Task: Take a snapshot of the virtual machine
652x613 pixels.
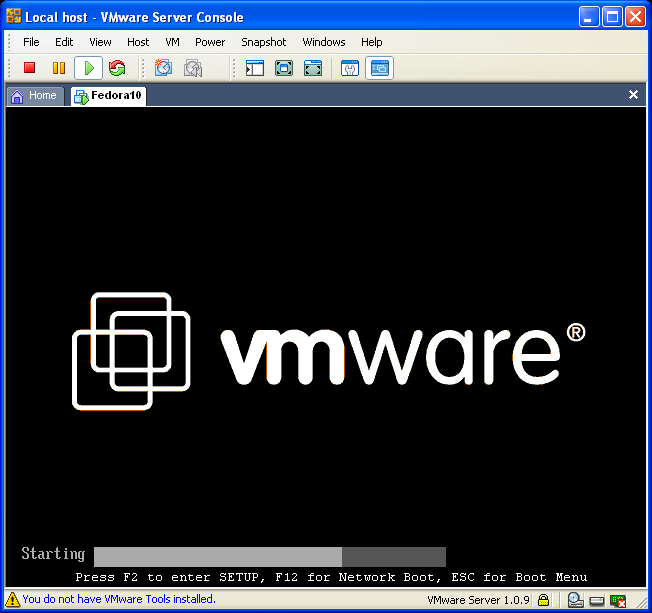Action: (163, 68)
